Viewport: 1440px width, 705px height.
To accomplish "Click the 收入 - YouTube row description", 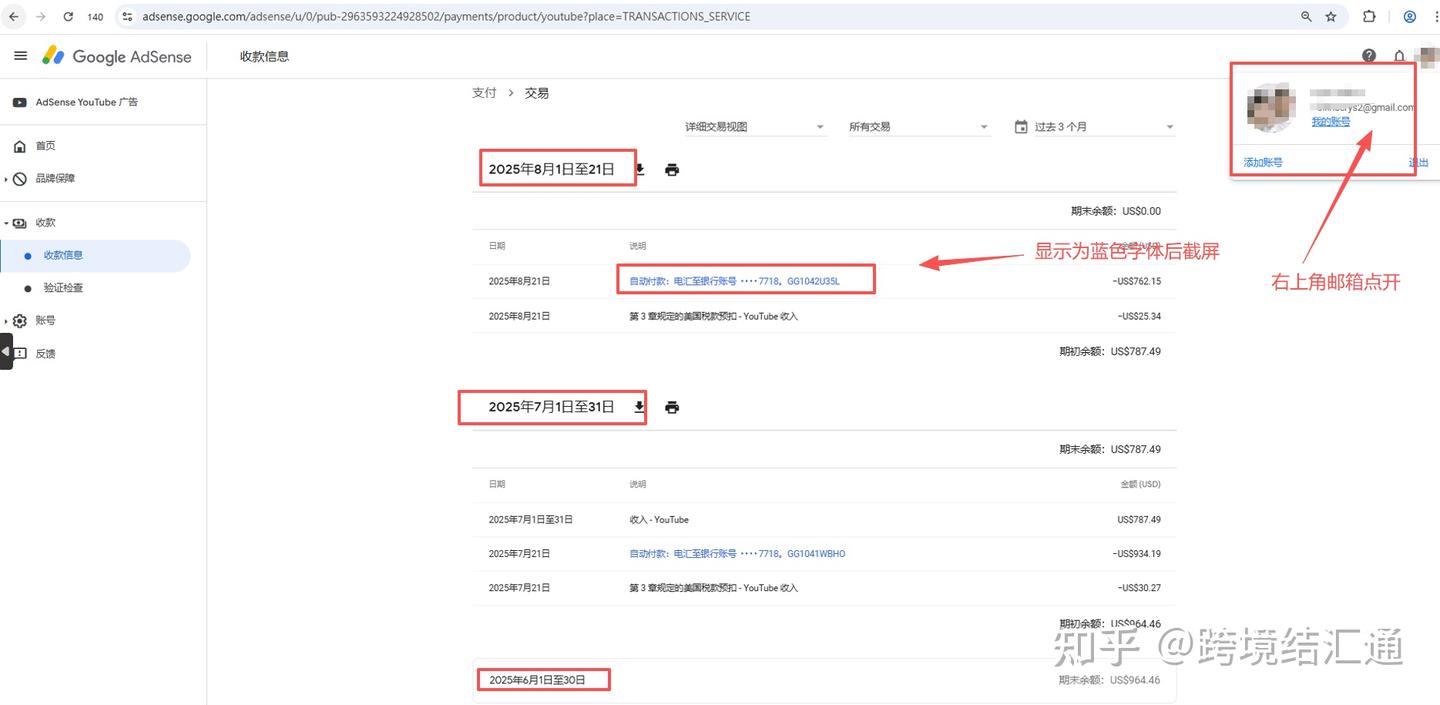I will tap(659, 519).
